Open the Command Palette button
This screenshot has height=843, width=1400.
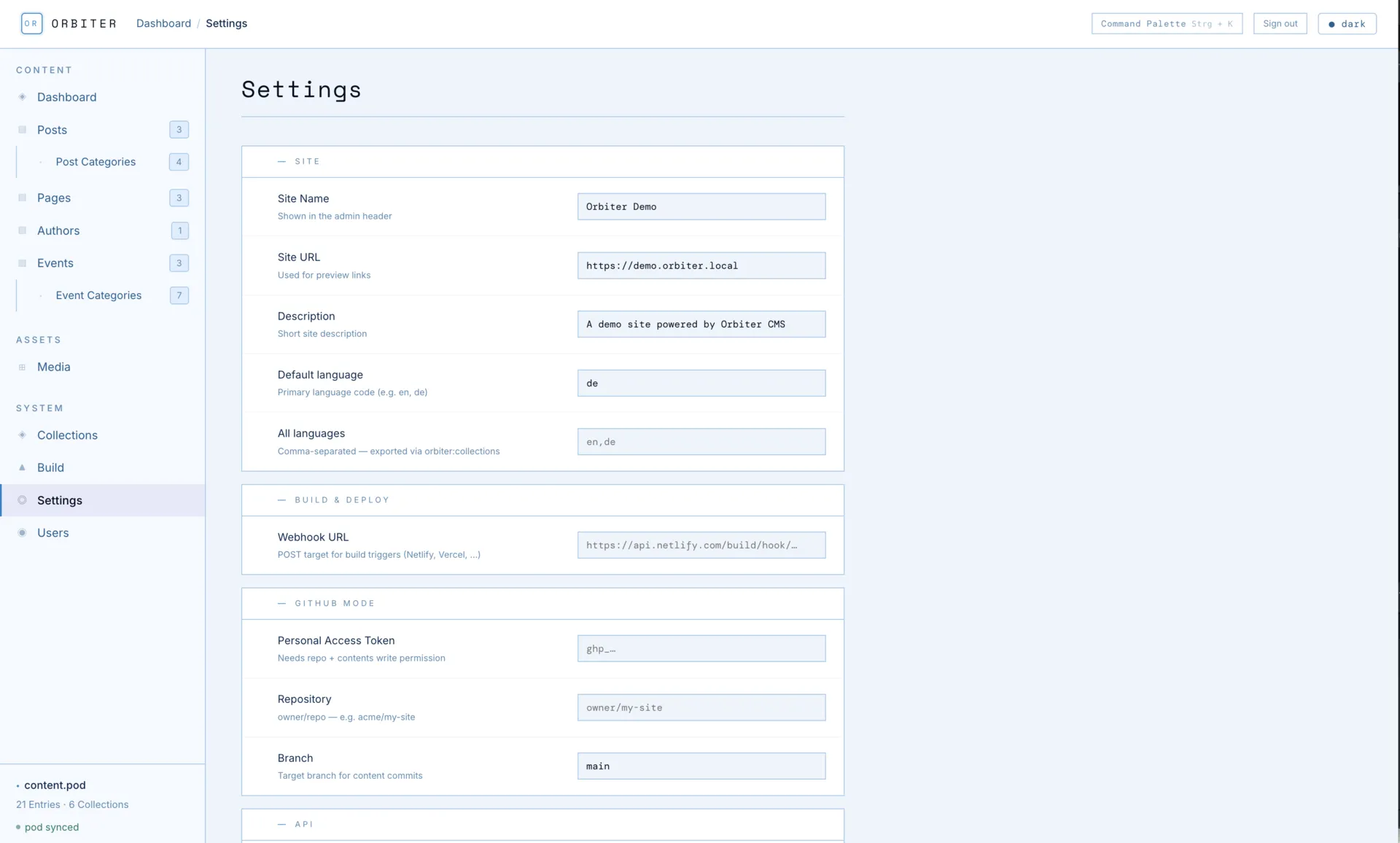[1167, 23]
